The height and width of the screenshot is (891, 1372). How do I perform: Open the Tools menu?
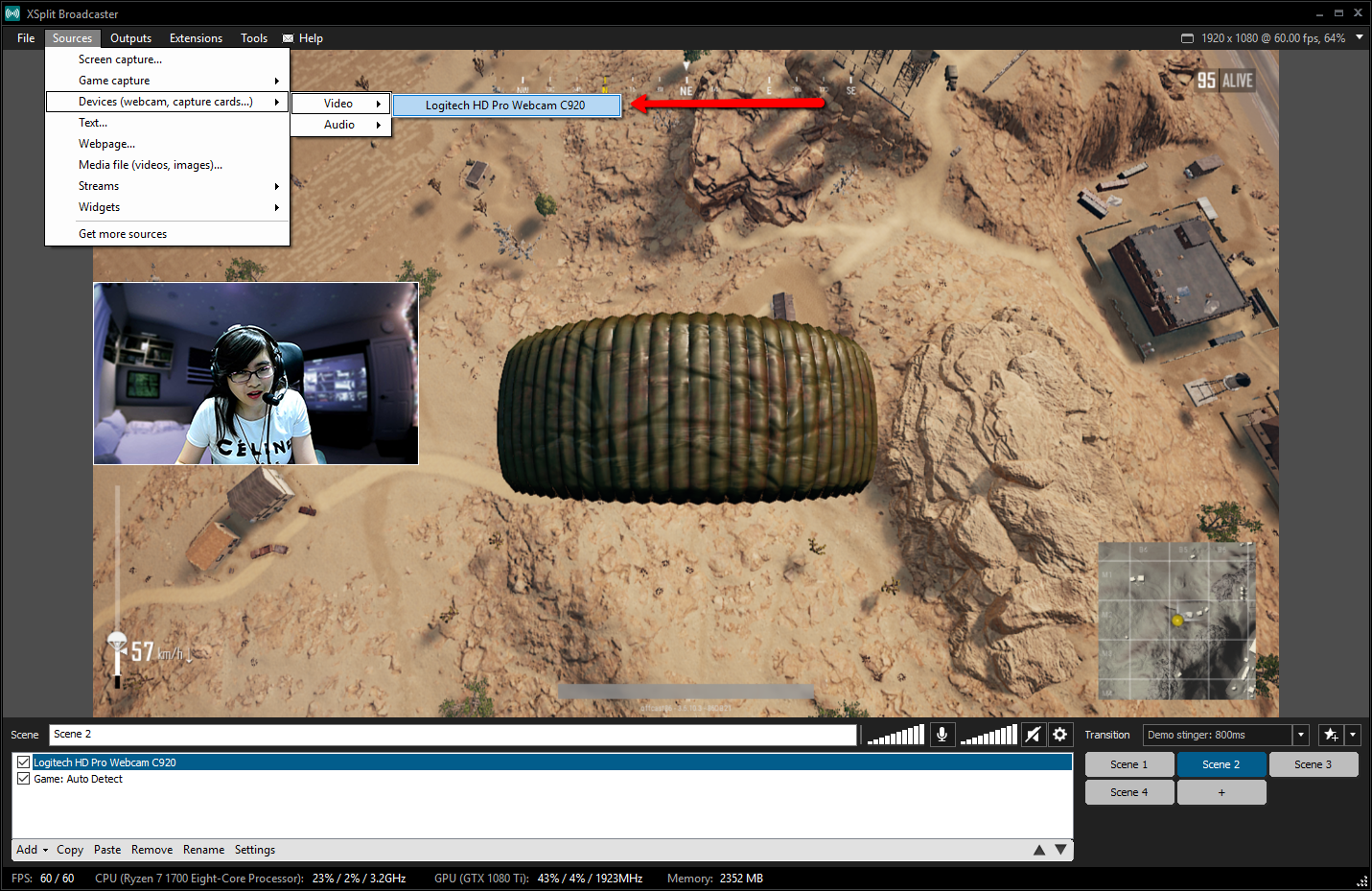(254, 38)
